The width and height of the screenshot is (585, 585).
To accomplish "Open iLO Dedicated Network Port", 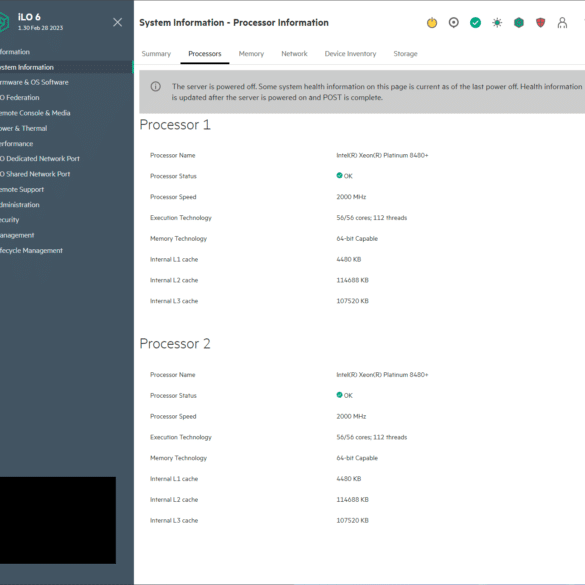I will (40, 159).
